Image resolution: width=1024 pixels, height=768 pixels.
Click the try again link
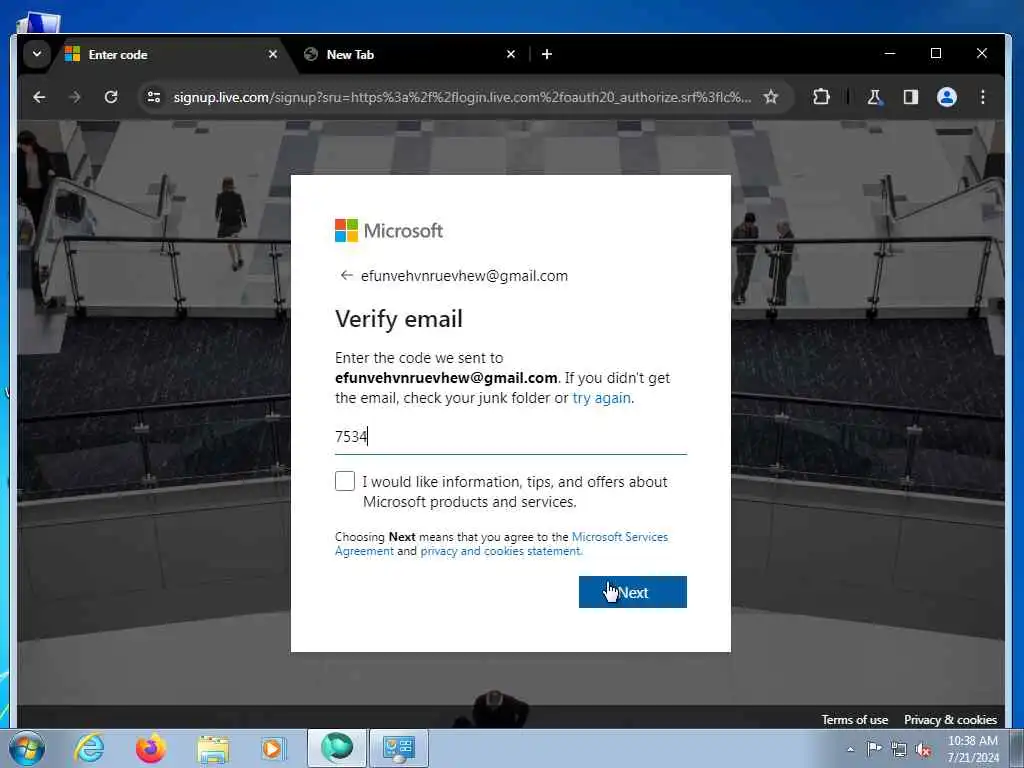(x=601, y=398)
